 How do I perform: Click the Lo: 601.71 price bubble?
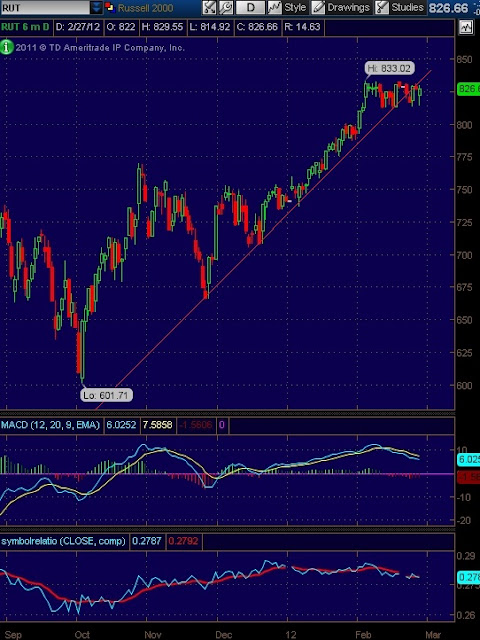click(x=107, y=395)
